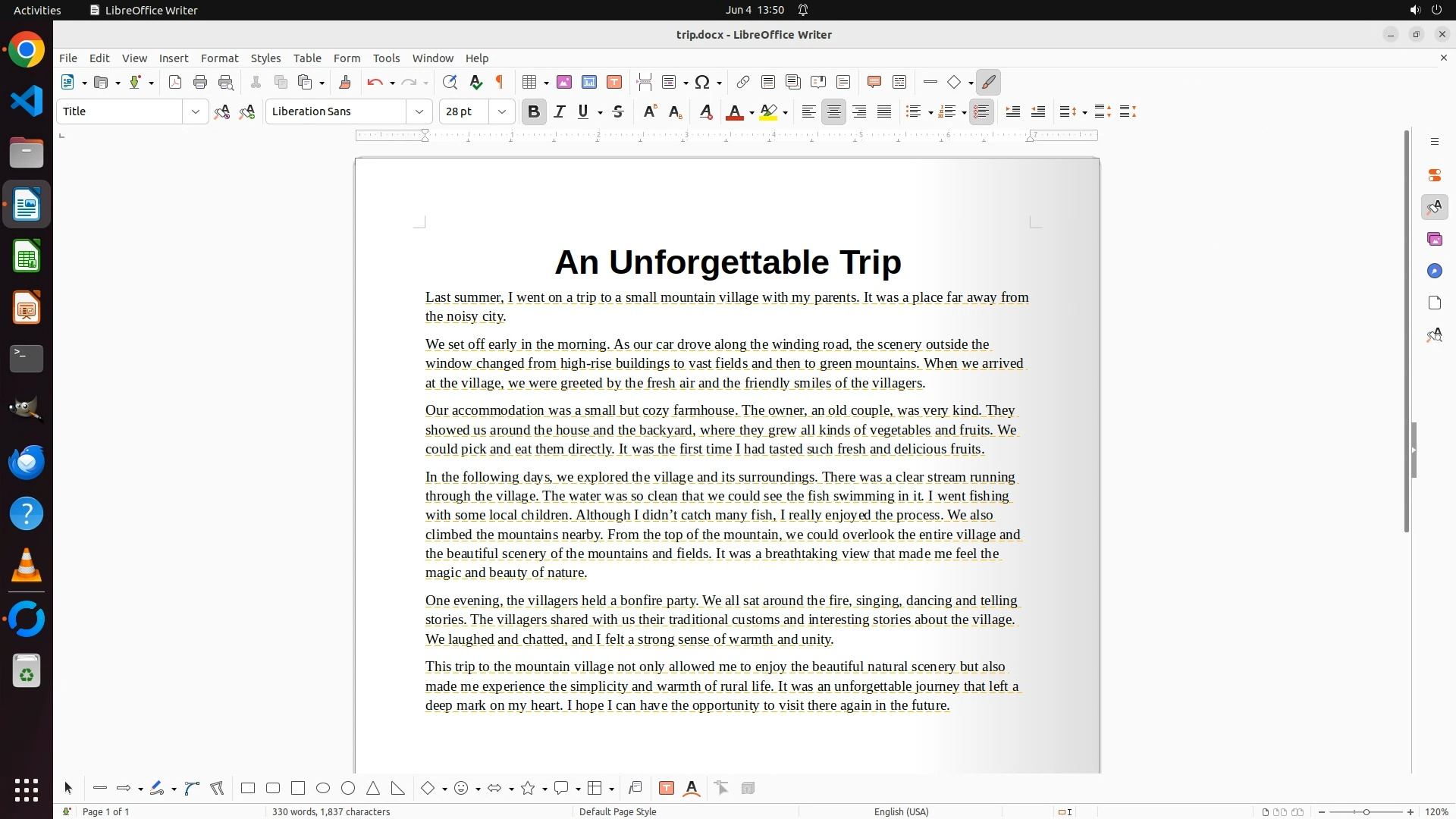Image resolution: width=1456 pixels, height=819 pixels.
Task: Click English (USA) language in status bar
Action: 901,811
